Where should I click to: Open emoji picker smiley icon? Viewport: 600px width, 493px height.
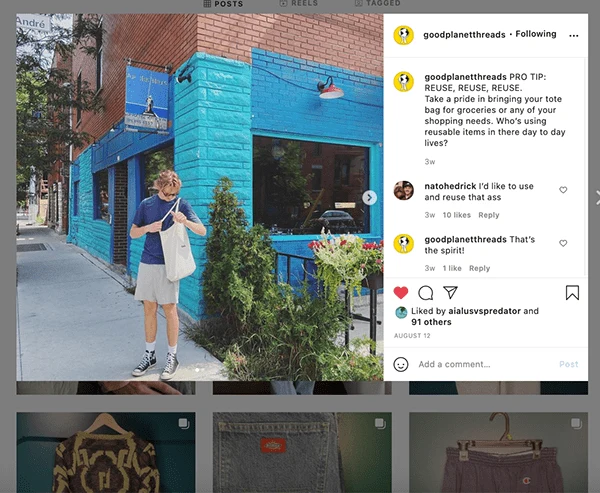click(x=401, y=364)
